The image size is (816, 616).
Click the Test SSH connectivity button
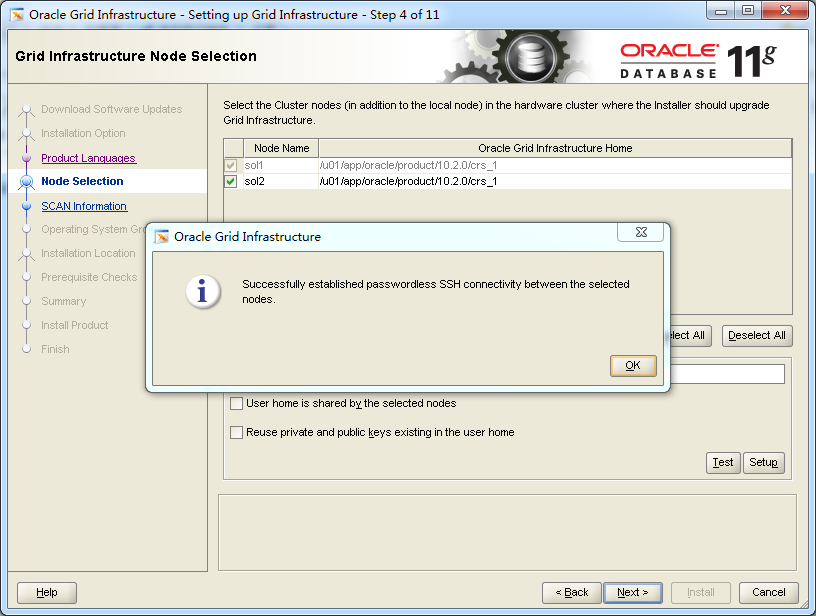point(723,463)
